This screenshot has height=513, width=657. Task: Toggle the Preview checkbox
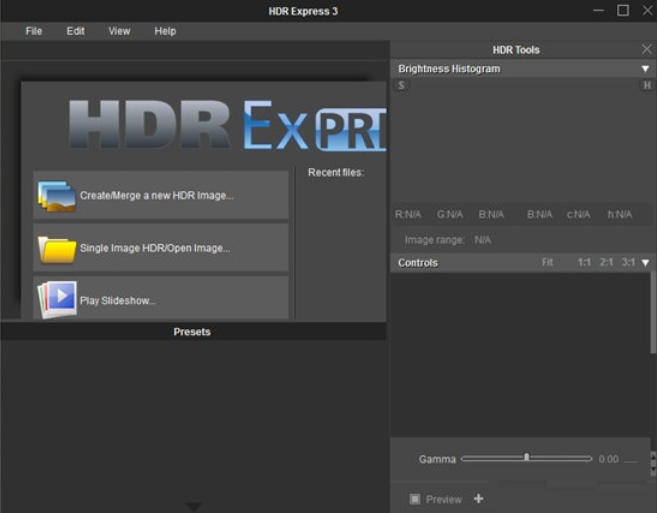(415, 499)
